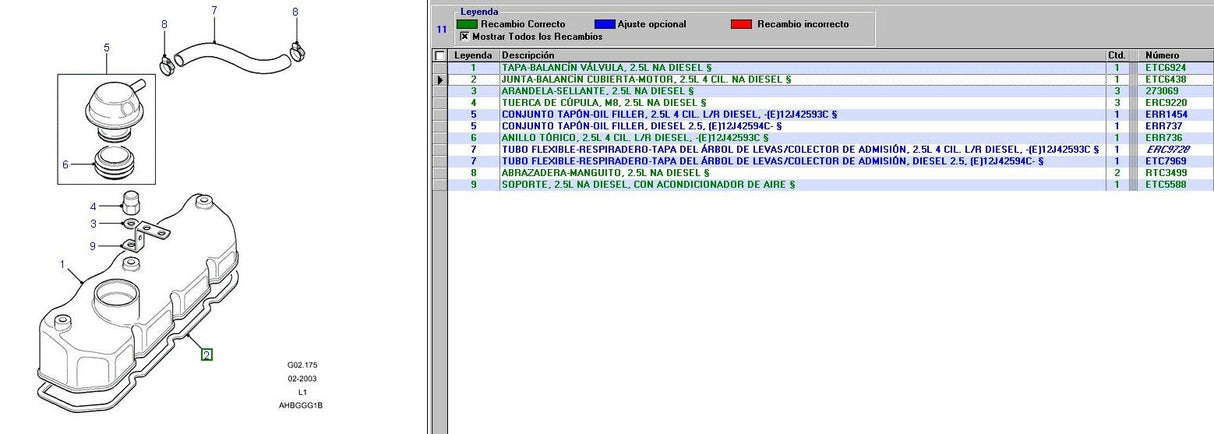Select callout number 7 above the hose
Viewport: 1214px width, 434px height.
tap(214, 11)
